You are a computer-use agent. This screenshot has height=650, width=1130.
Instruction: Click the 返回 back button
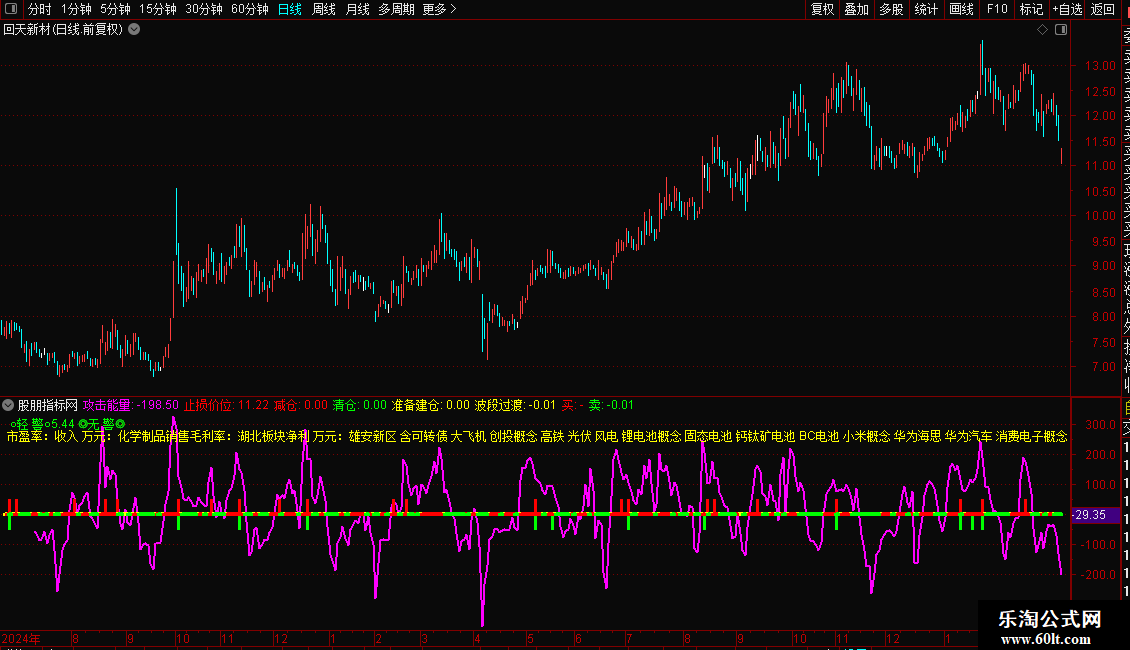(x=1102, y=9)
